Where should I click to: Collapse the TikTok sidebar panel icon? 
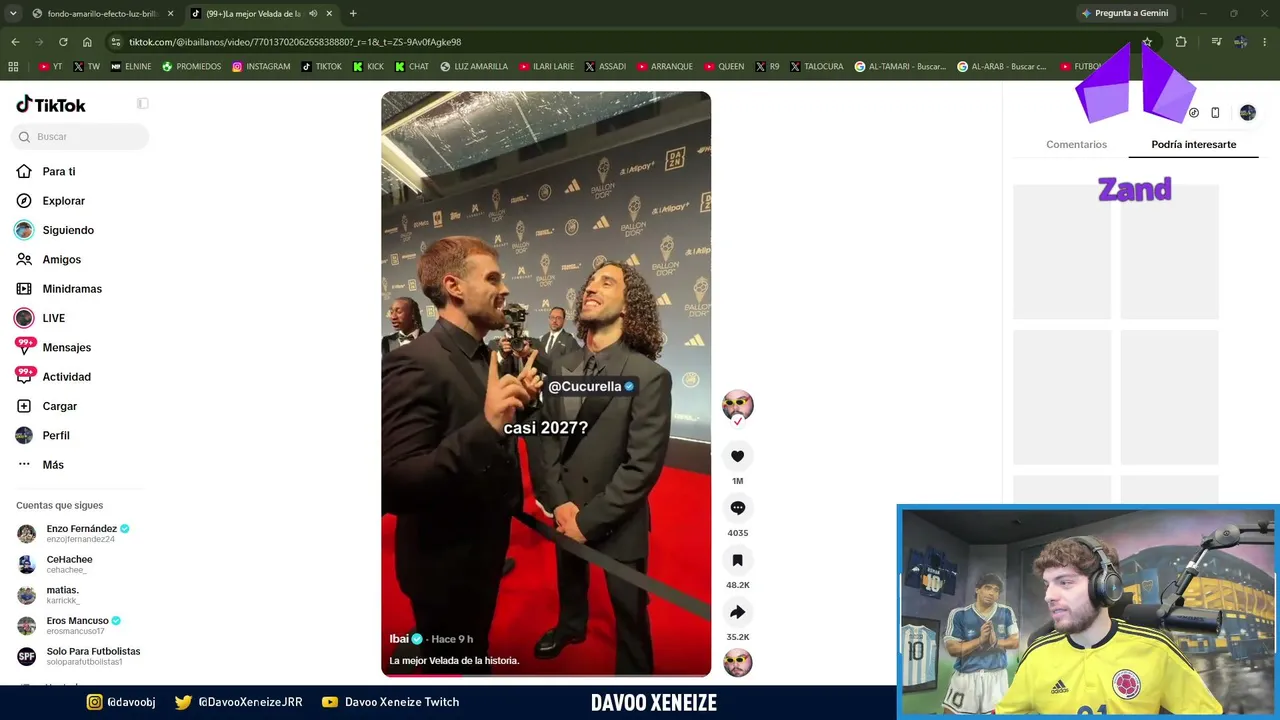click(143, 104)
